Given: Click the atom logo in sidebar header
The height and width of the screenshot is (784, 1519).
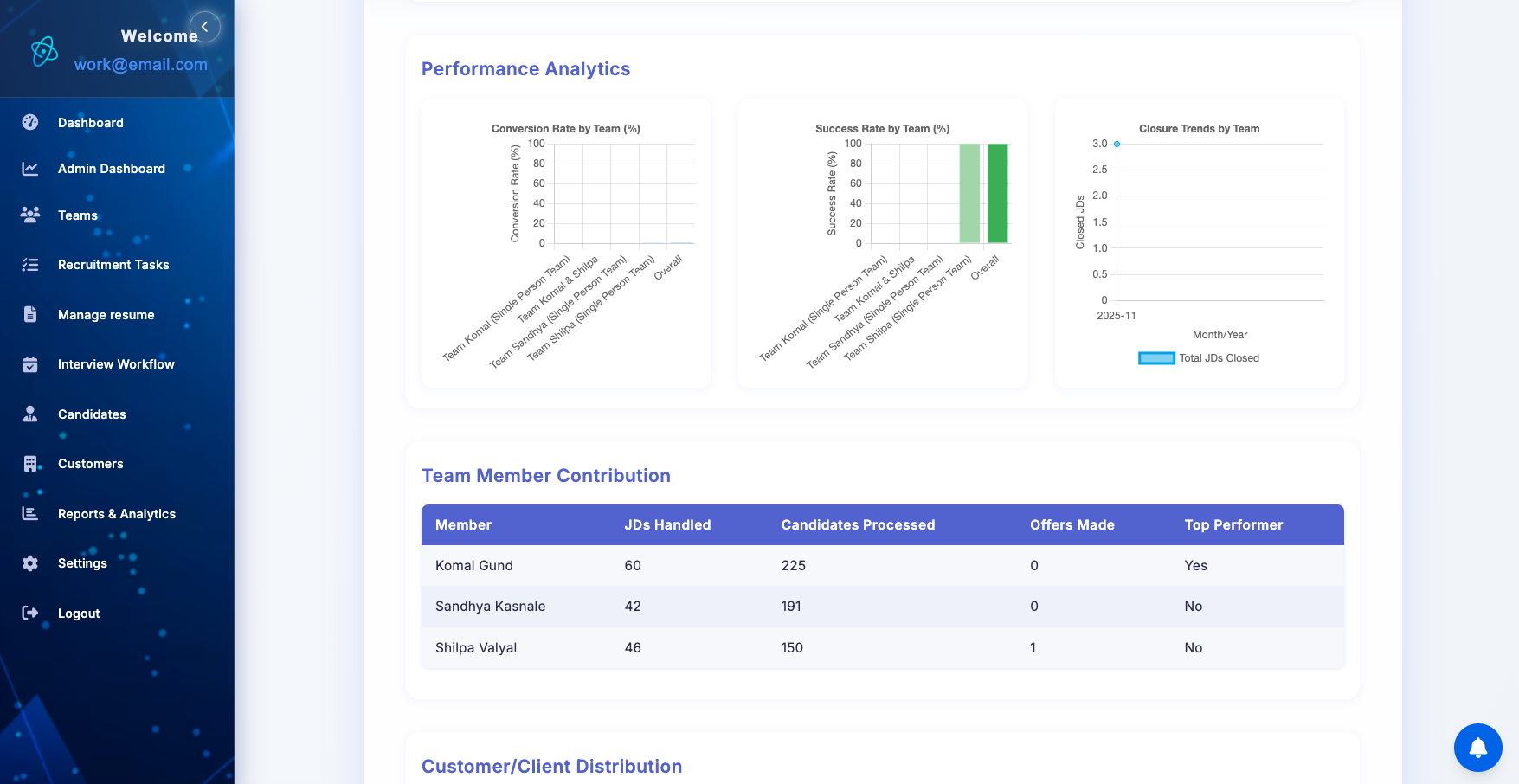Looking at the screenshot, I should click(44, 52).
